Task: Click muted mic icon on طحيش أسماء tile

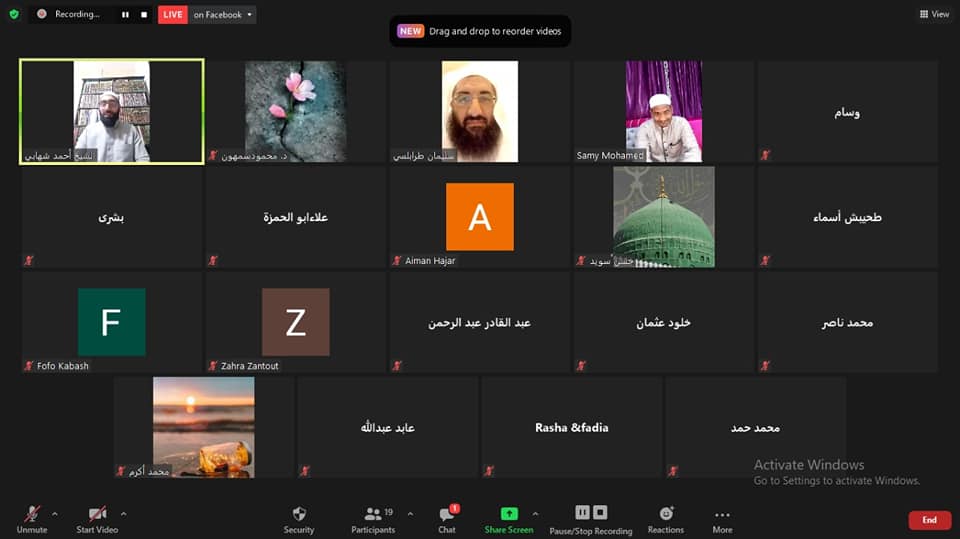Action: (765, 260)
